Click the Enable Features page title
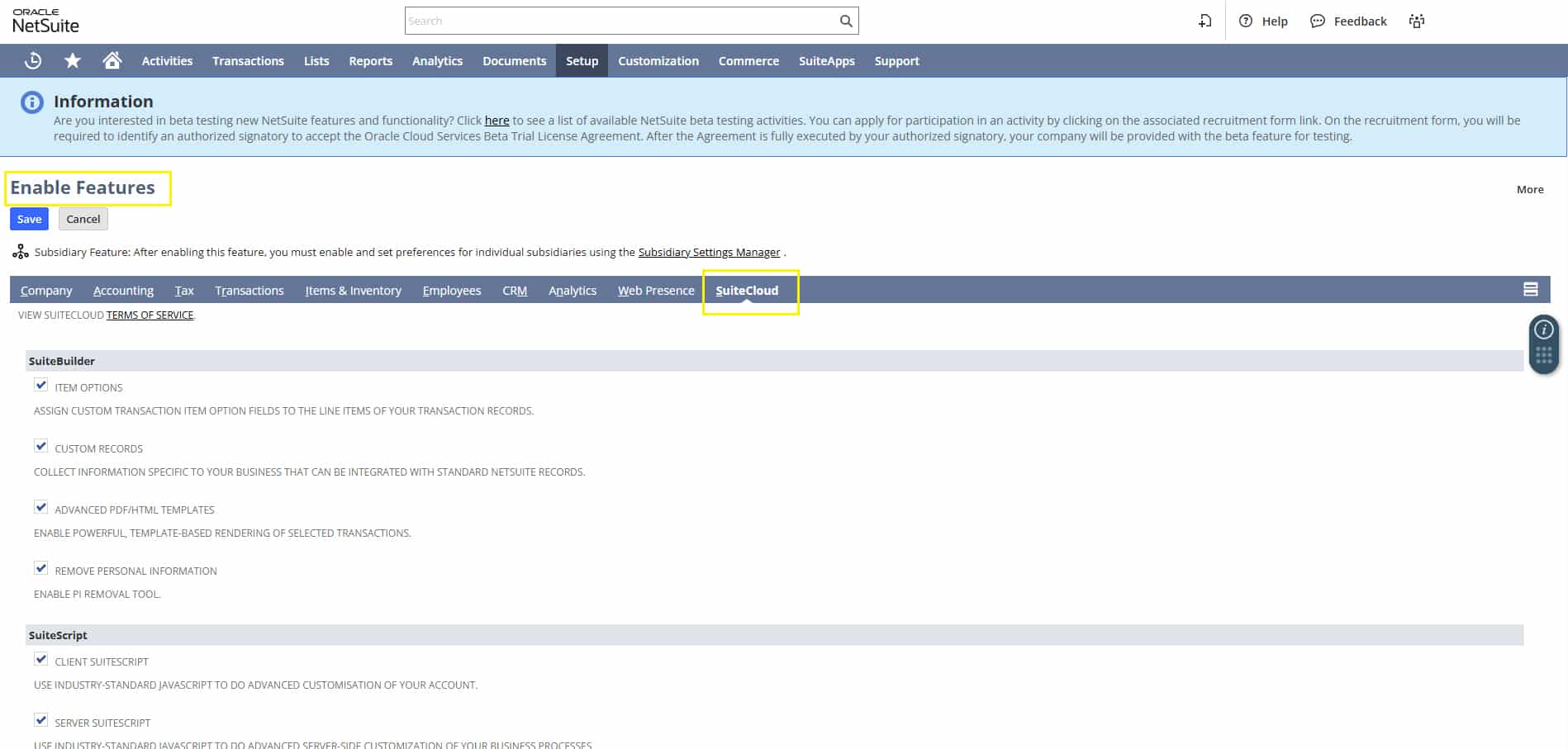Screen dimensions: 1568x749 [83, 187]
